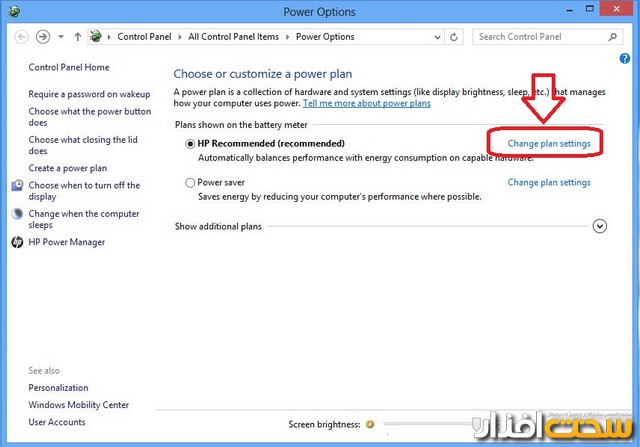Open Personalization under See also
Image resolution: width=640 pixels, height=447 pixels.
58,388
